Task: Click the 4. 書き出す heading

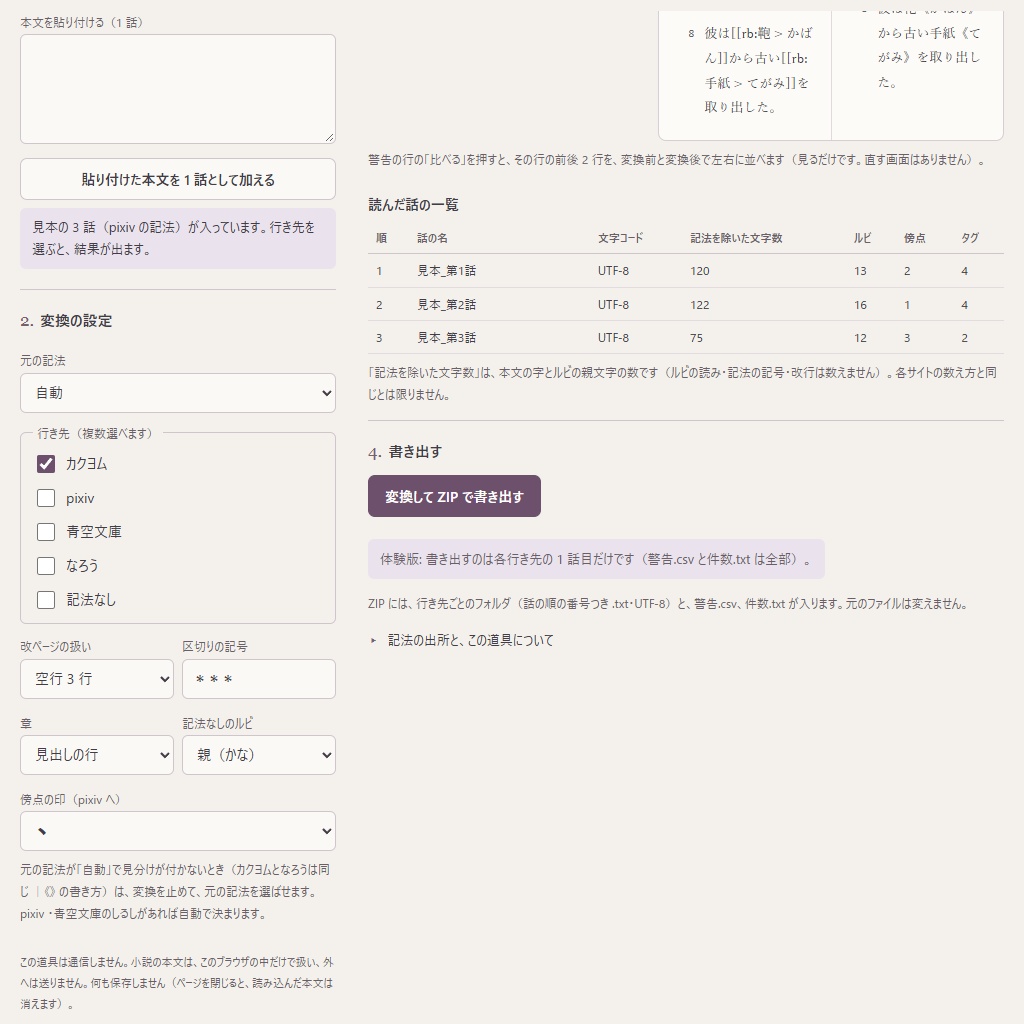Action: pyautogui.click(x=405, y=452)
